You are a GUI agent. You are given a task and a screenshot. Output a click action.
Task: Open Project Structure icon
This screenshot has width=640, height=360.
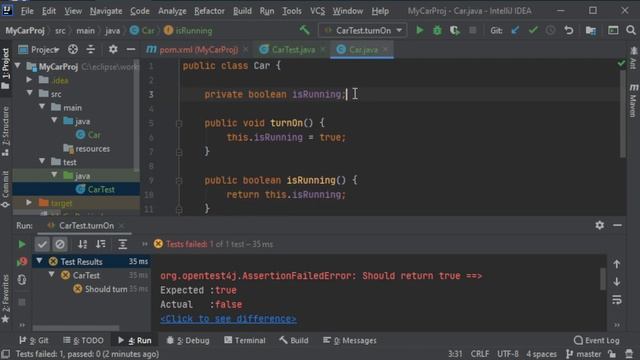click(591, 30)
